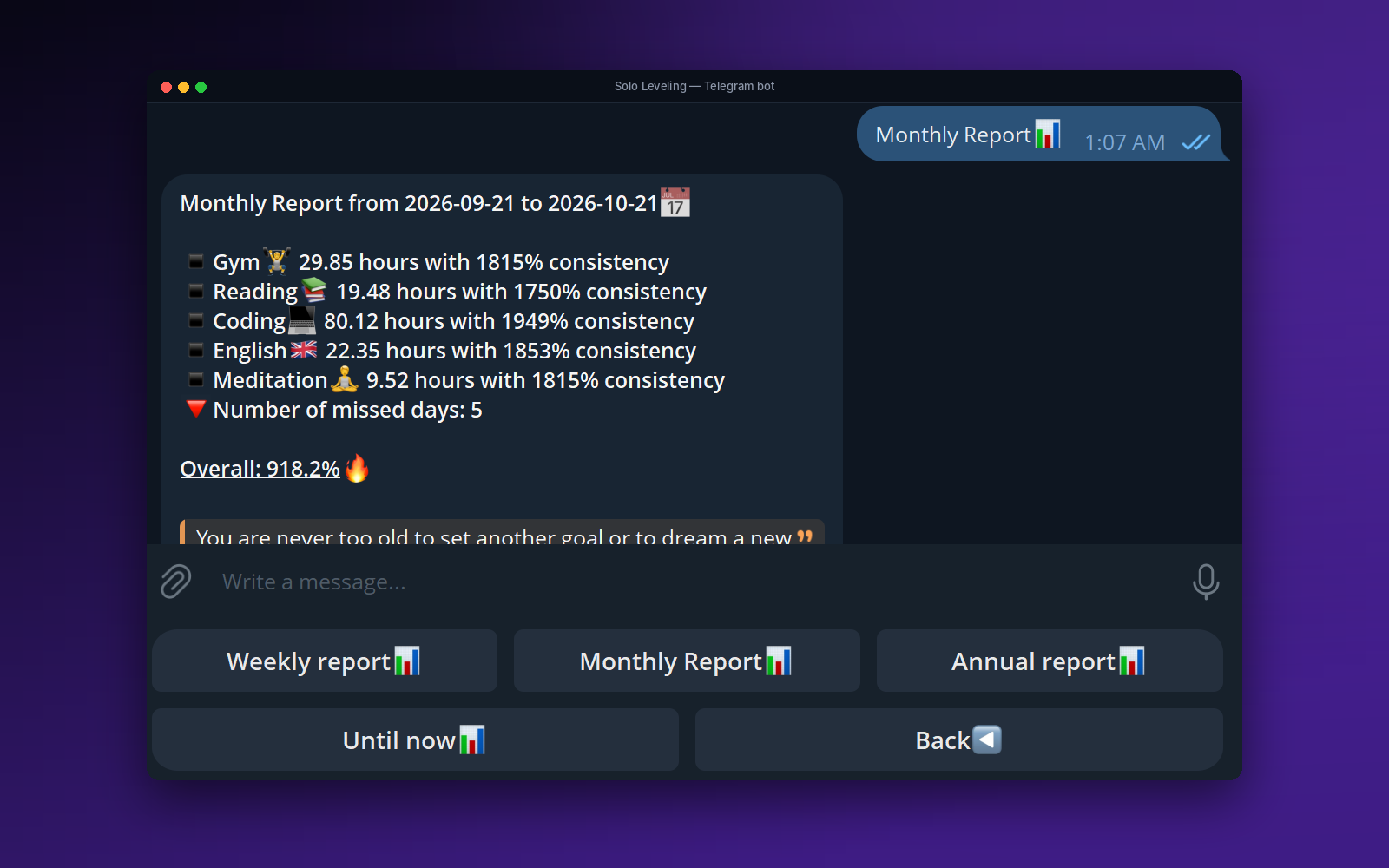Viewport: 1389px width, 868px height.
Task: Click the fire emoji after Overall score
Action: coord(357,469)
